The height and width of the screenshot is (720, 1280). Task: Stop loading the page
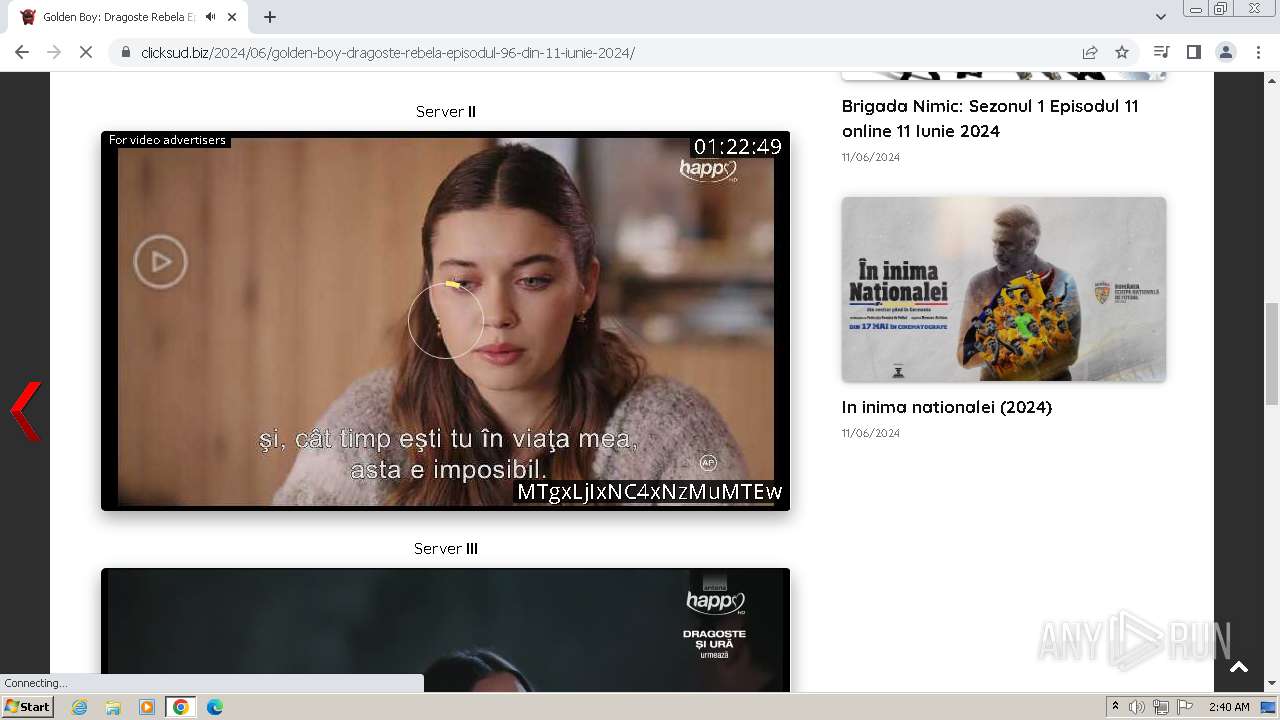[x=86, y=52]
